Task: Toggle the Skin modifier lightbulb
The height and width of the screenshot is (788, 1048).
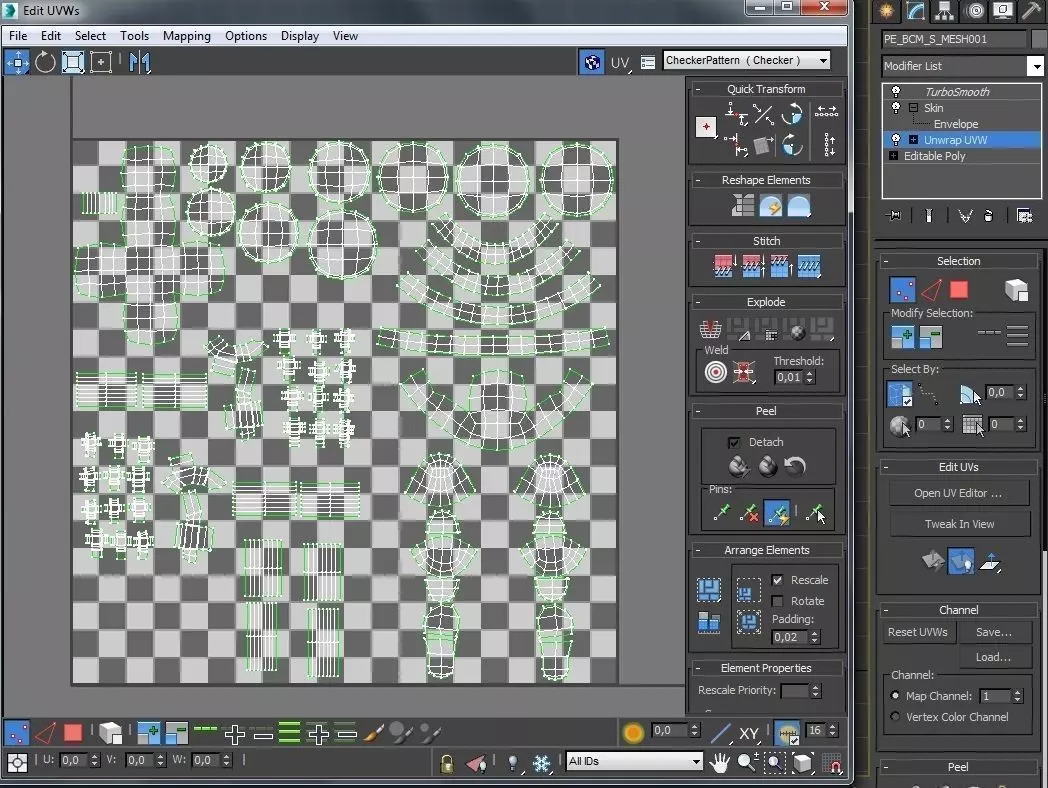Action: tap(896, 108)
